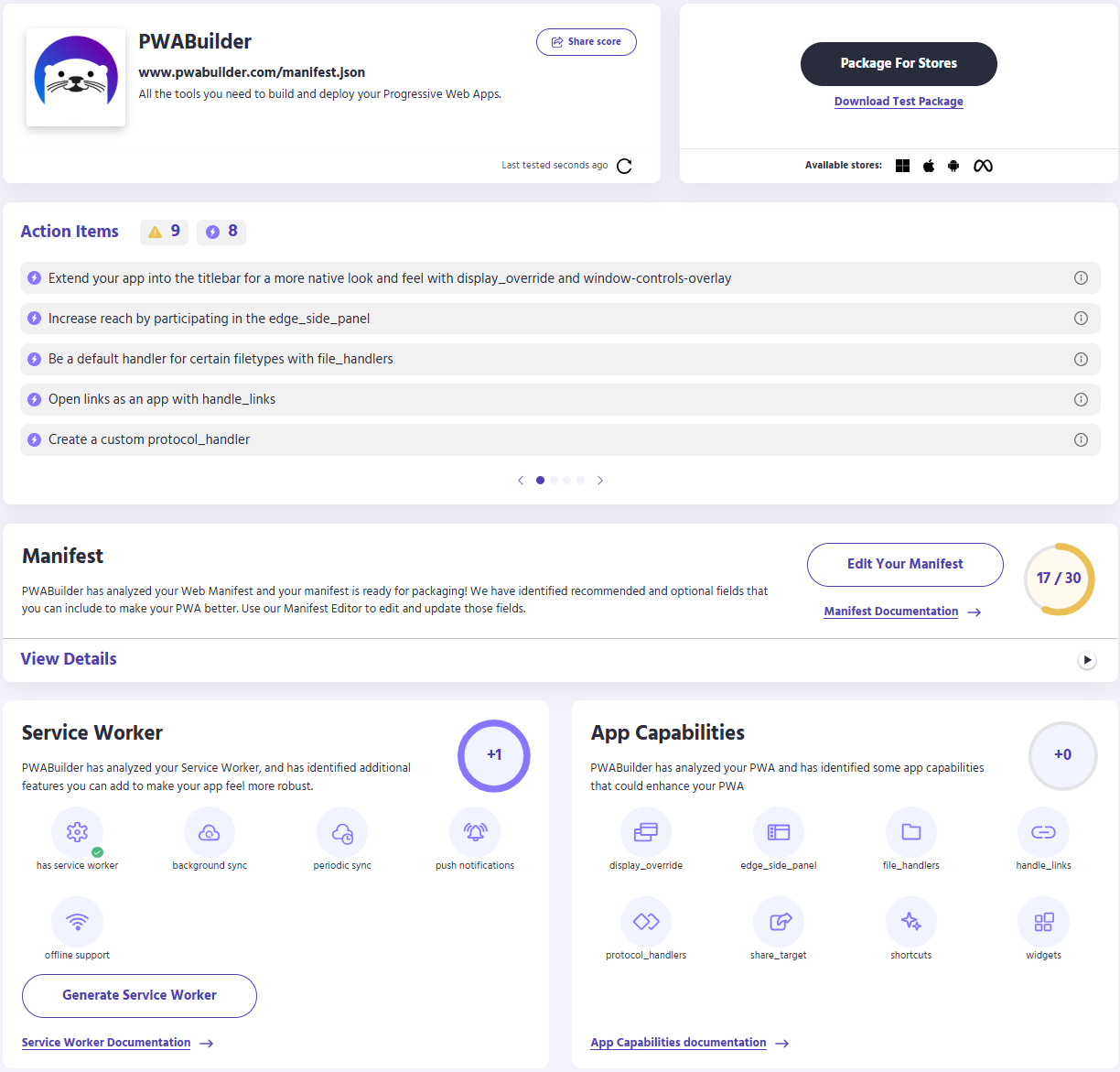Open info for the handle_links action item
This screenshot has height=1072, width=1120.
click(x=1081, y=399)
